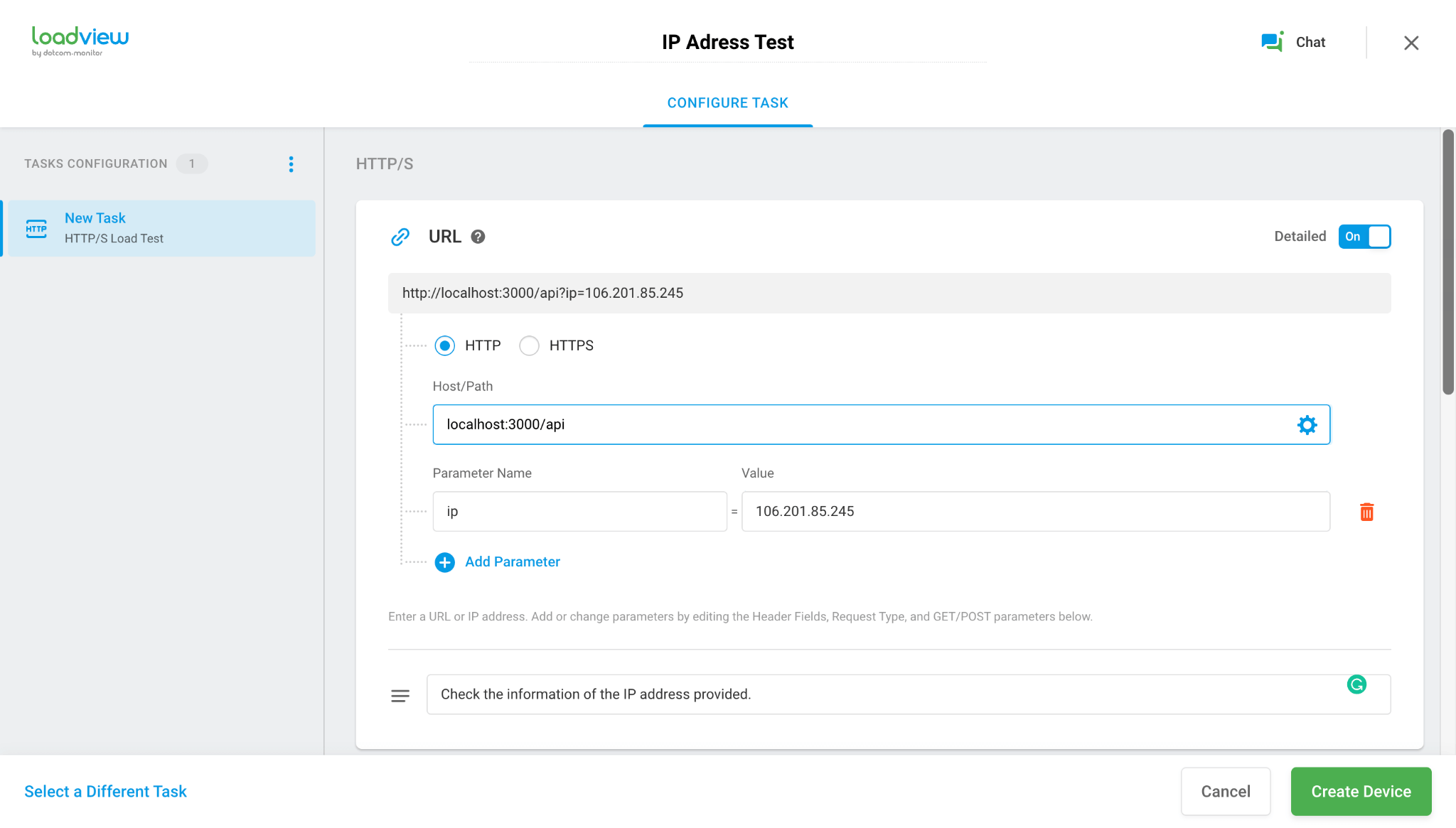Expand the three-dot menu in Tasks Configuration
1456x828 pixels.
pos(291,164)
